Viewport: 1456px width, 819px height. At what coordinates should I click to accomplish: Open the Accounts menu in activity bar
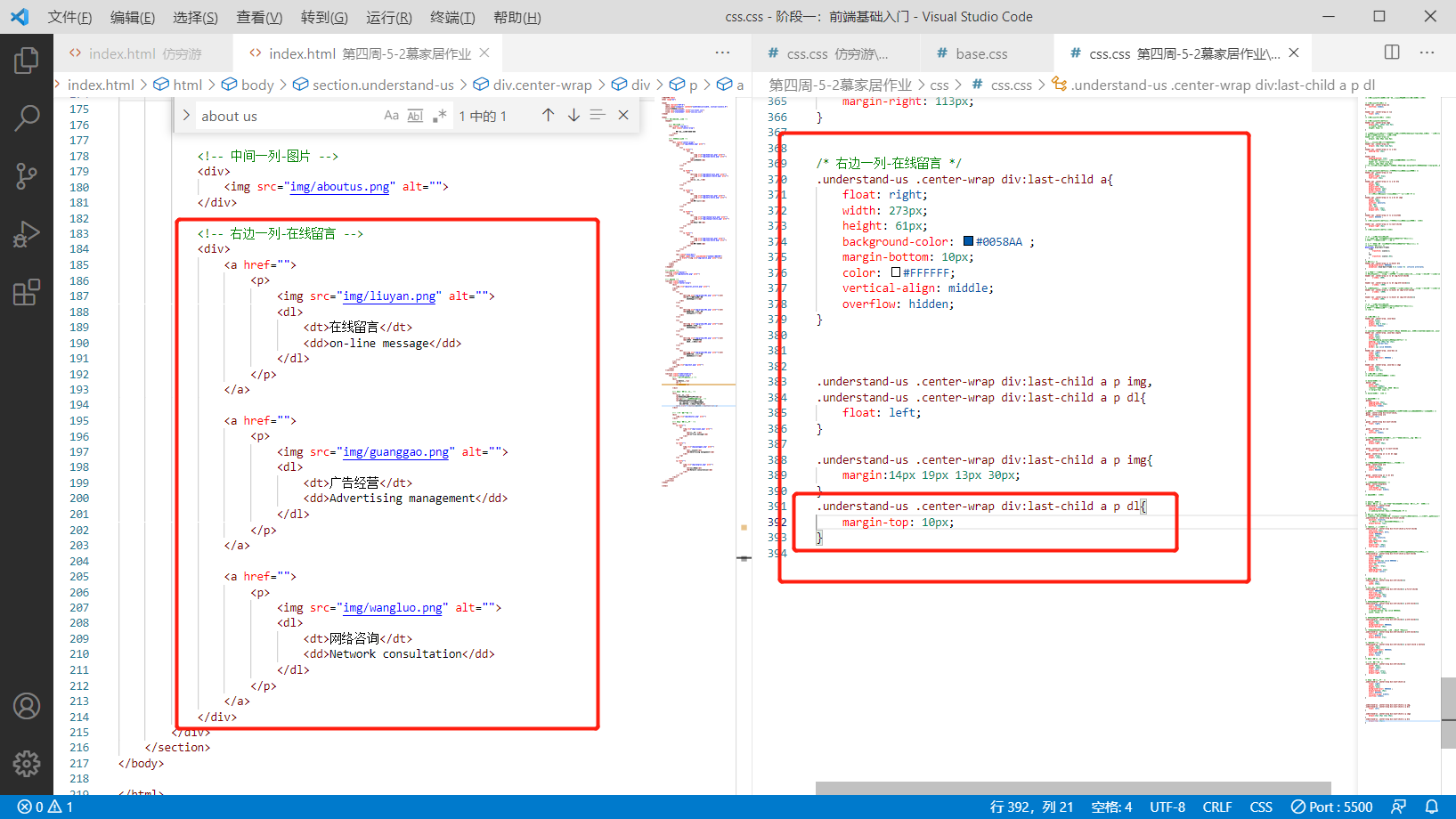tap(27, 706)
